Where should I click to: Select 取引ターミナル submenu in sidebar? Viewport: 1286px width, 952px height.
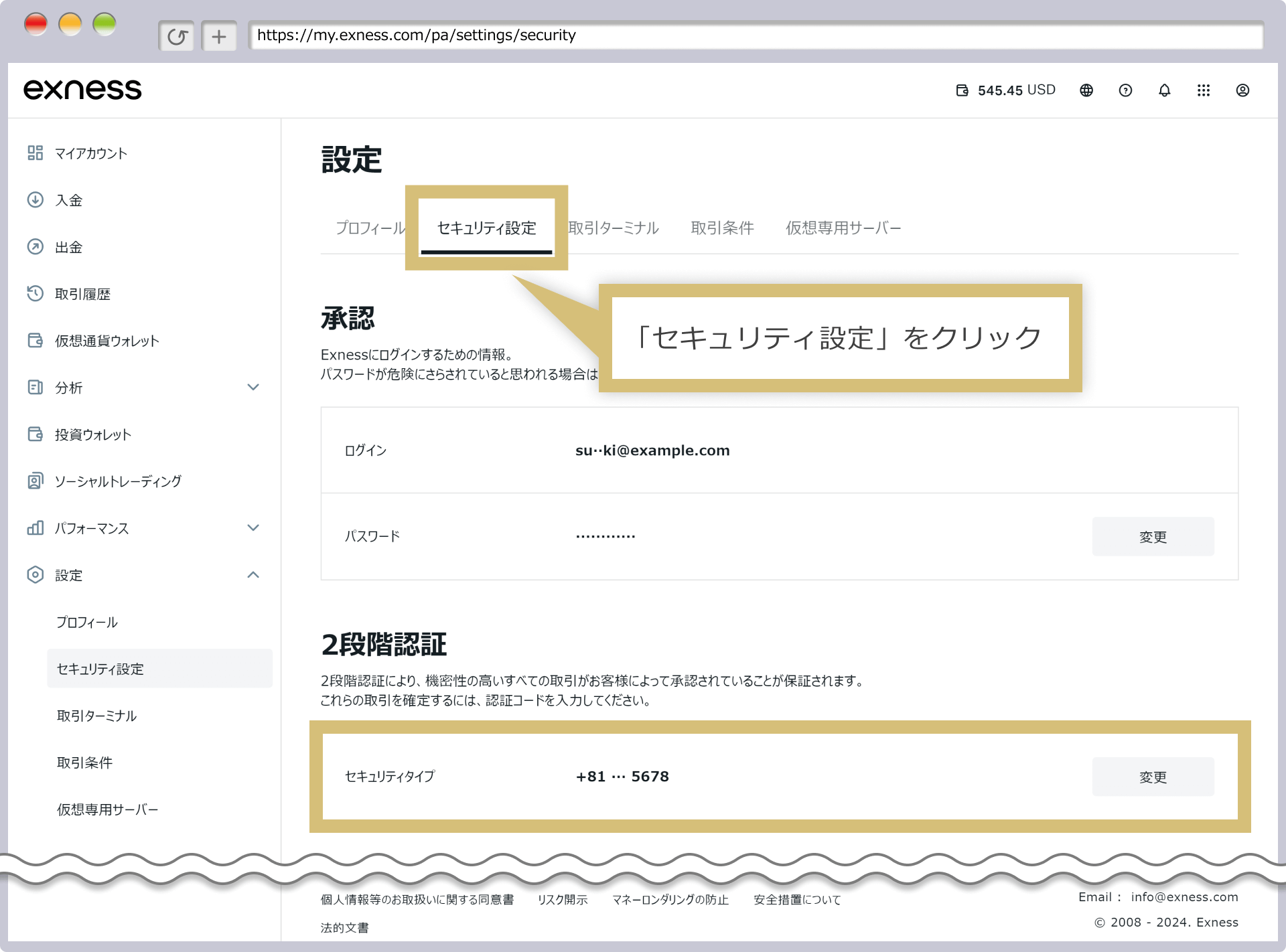(96, 716)
